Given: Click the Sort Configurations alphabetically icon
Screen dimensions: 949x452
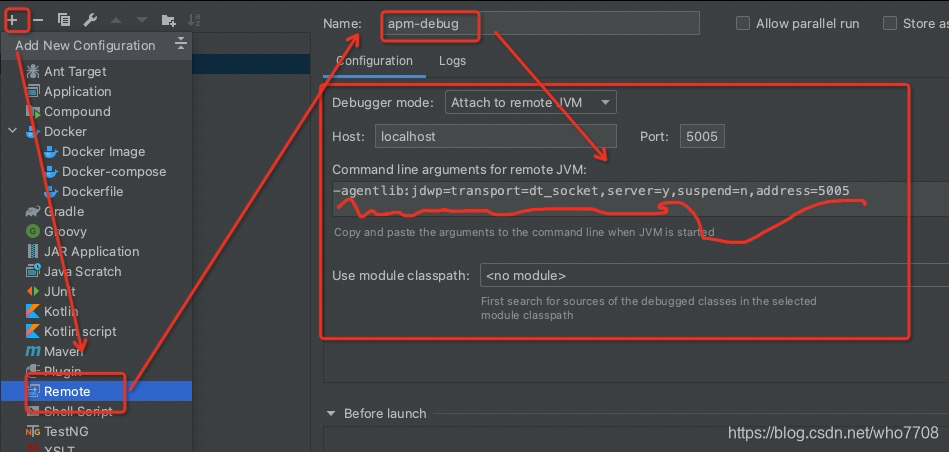Looking at the screenshot, I should coord(194,20).
